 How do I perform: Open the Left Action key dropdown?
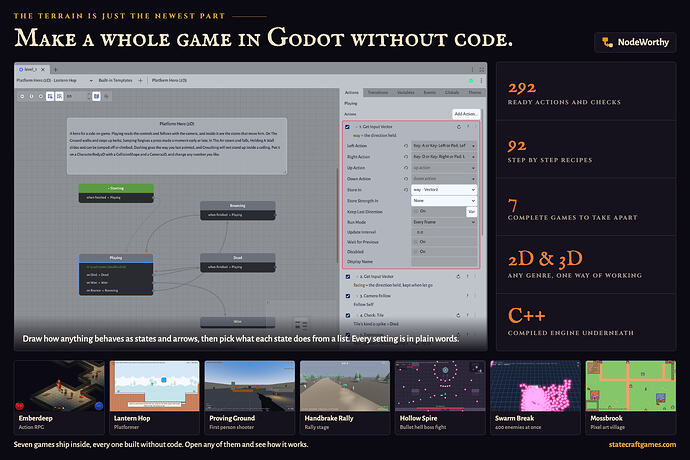(x=444, y=146)
